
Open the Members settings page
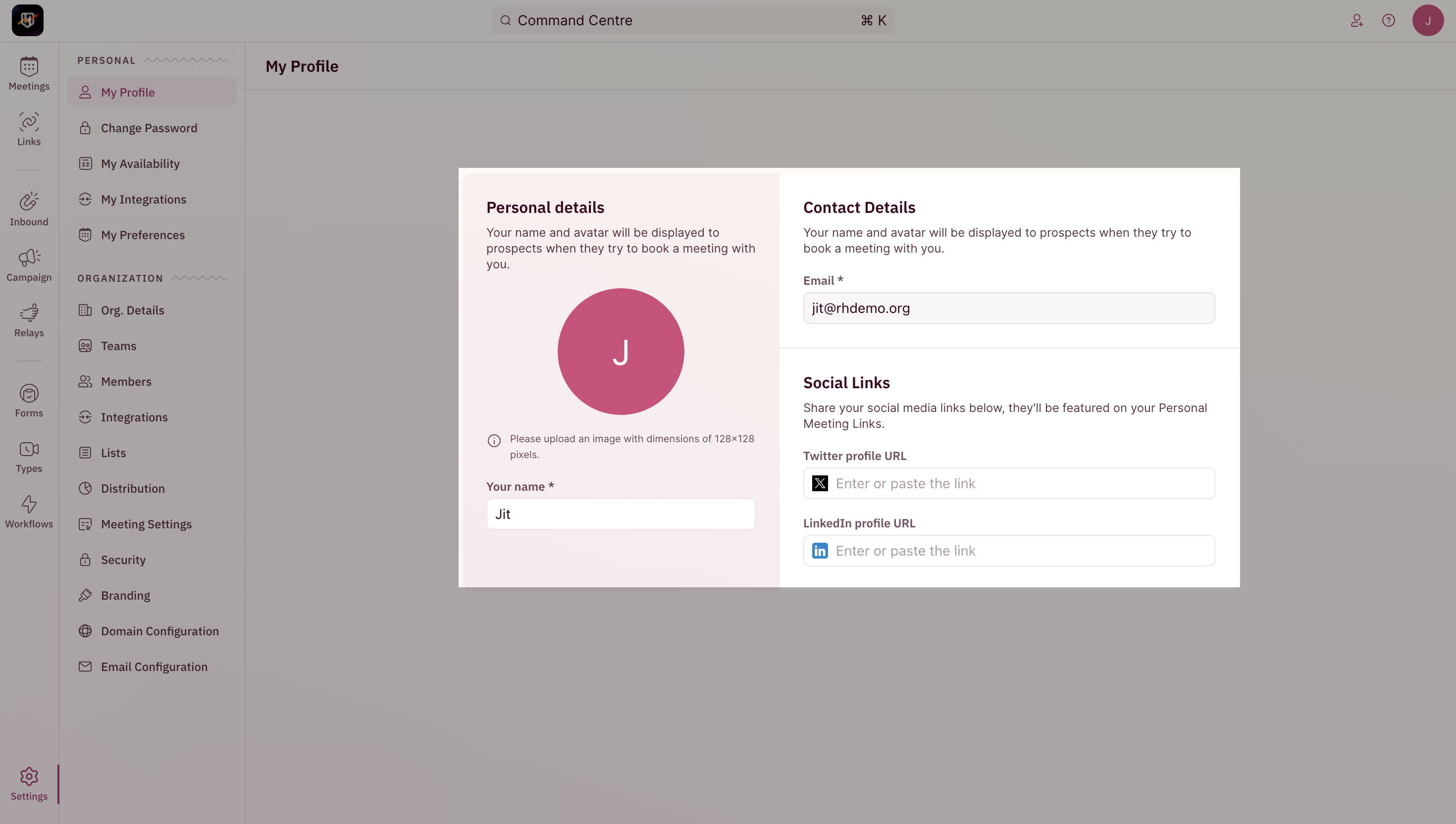coord(152,381)
